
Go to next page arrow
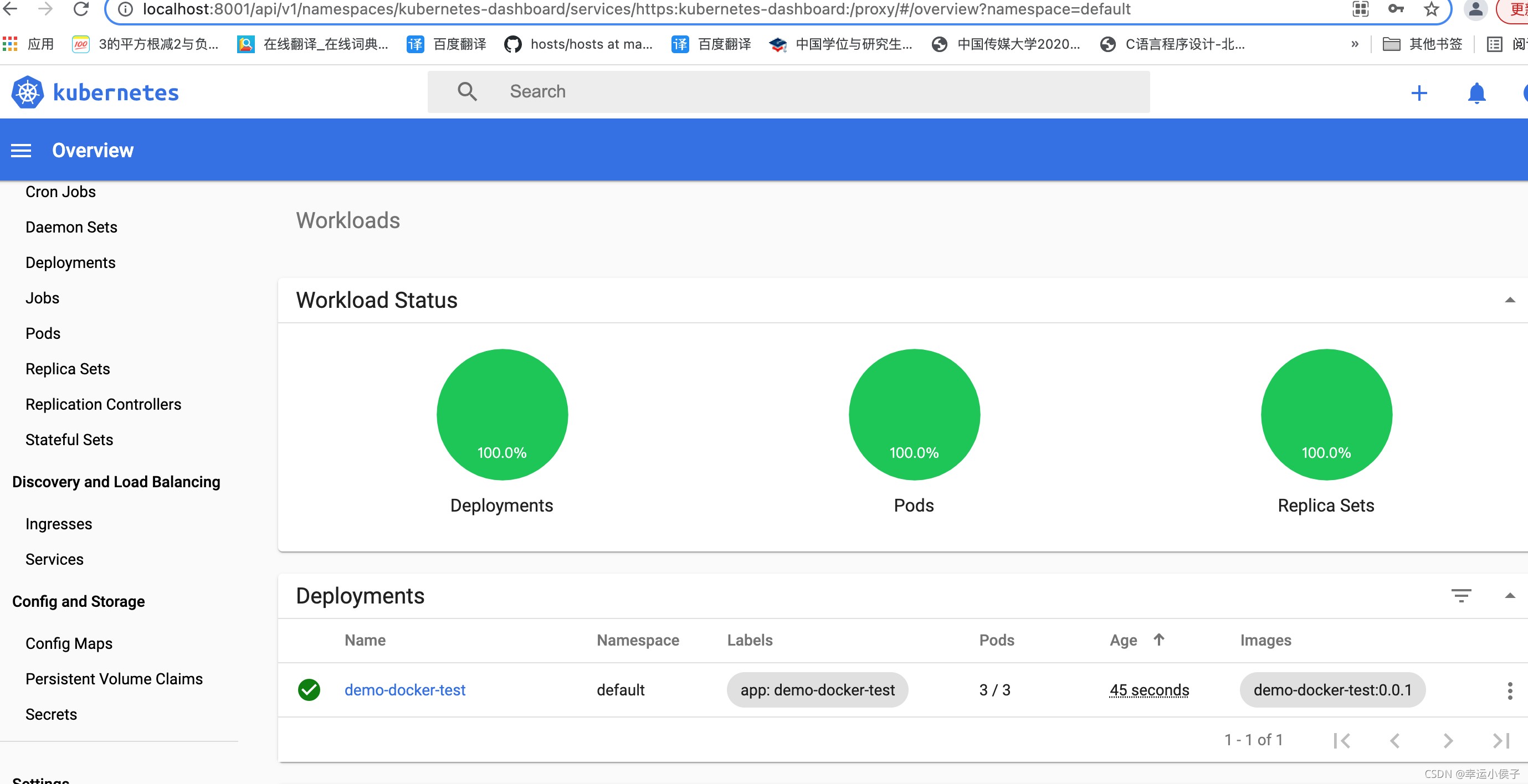coord(1448,740)
